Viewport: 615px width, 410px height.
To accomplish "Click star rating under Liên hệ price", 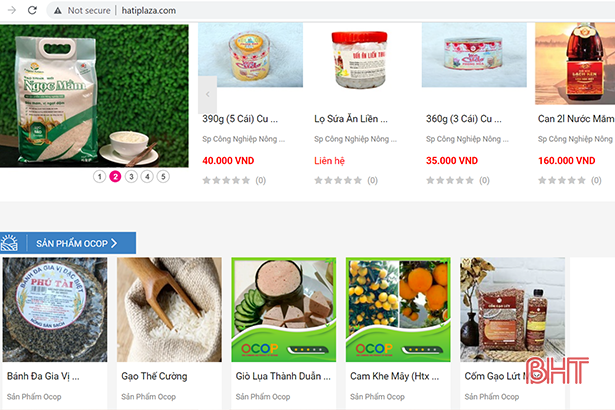I will (338, 180).
